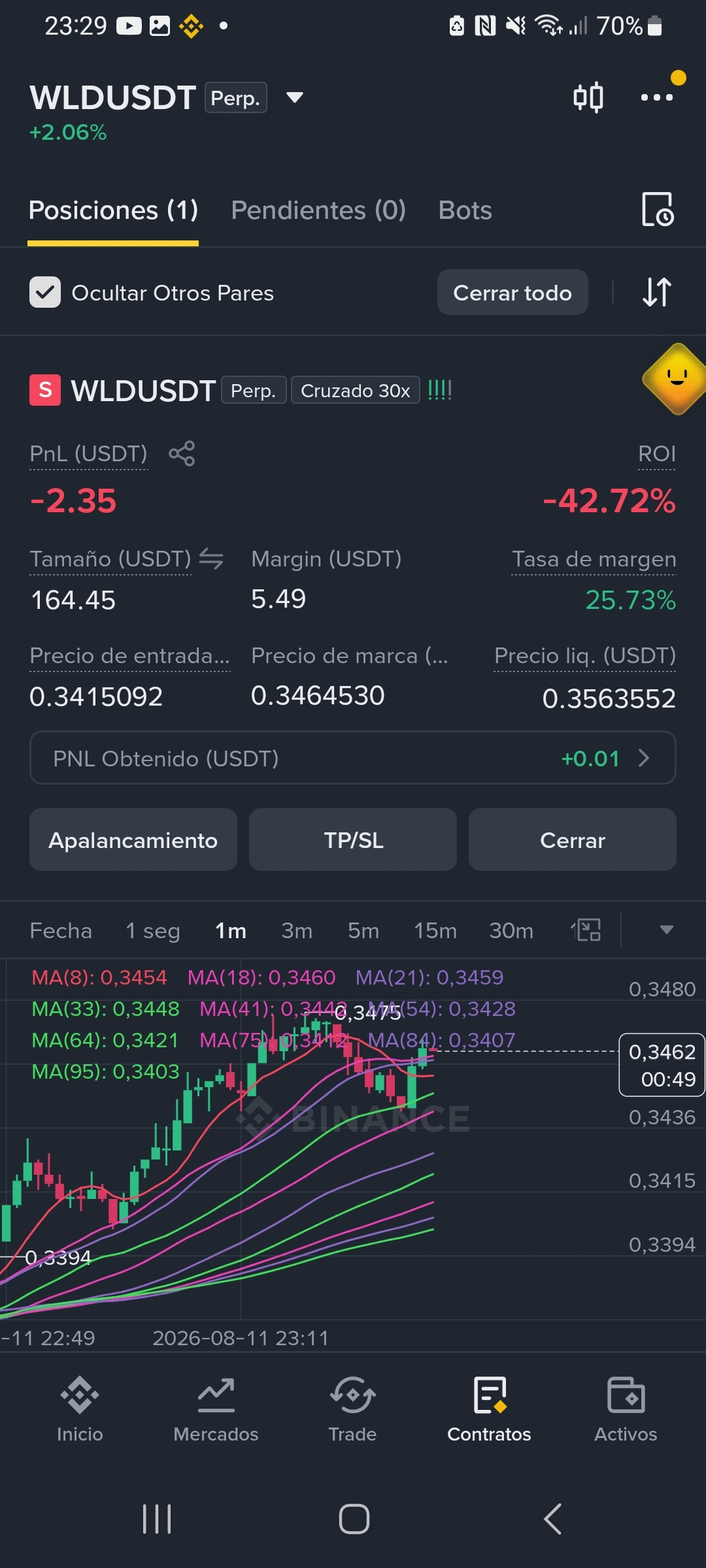Tap the +2.06% price change text
Image resolution: width=706 pixels, height=1568 pixels.
(x=68, y=132)
